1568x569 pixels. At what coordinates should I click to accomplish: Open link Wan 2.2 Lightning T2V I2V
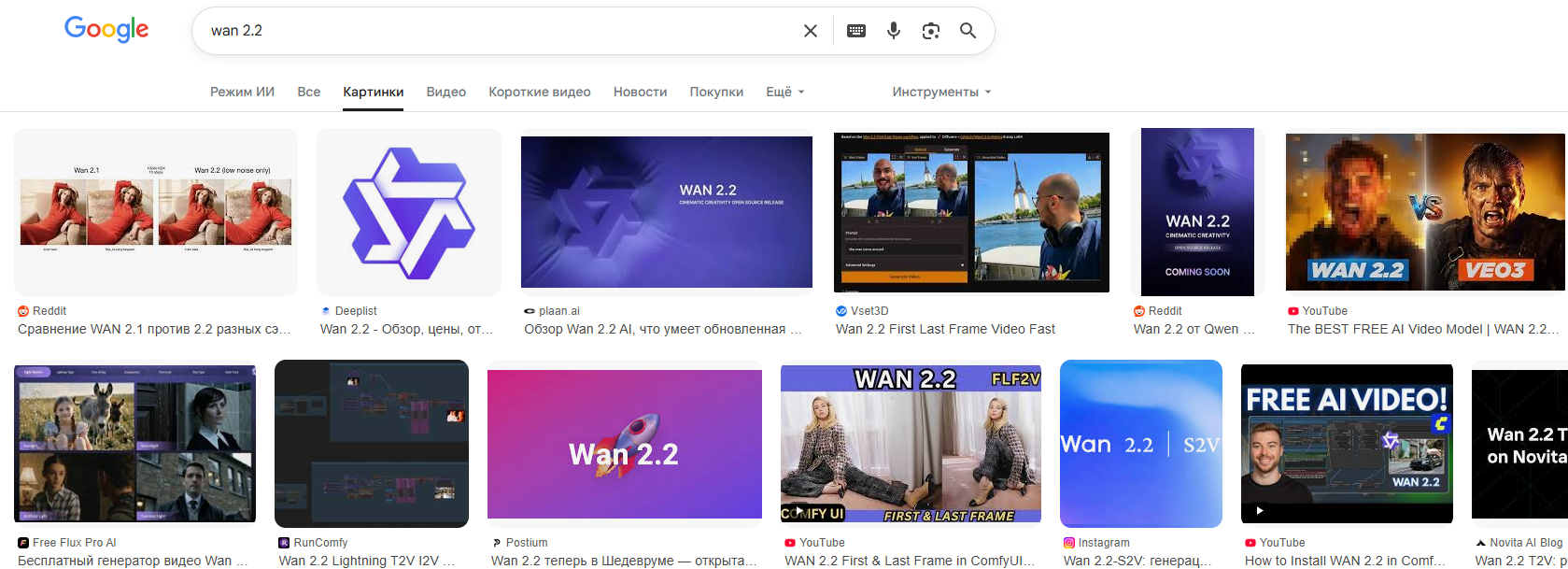367,561
